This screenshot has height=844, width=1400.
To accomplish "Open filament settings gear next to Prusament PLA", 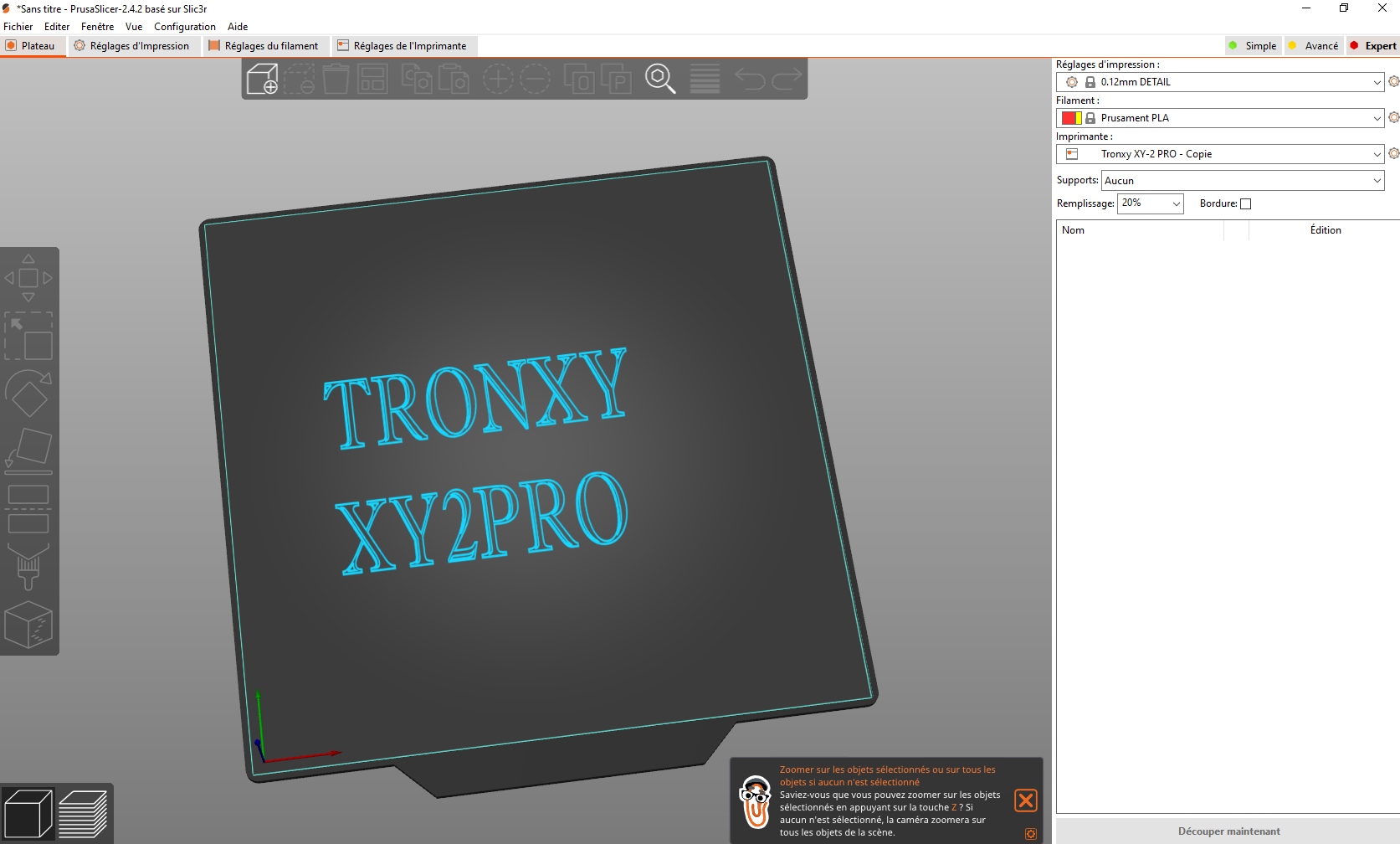I will point(1393,117).
